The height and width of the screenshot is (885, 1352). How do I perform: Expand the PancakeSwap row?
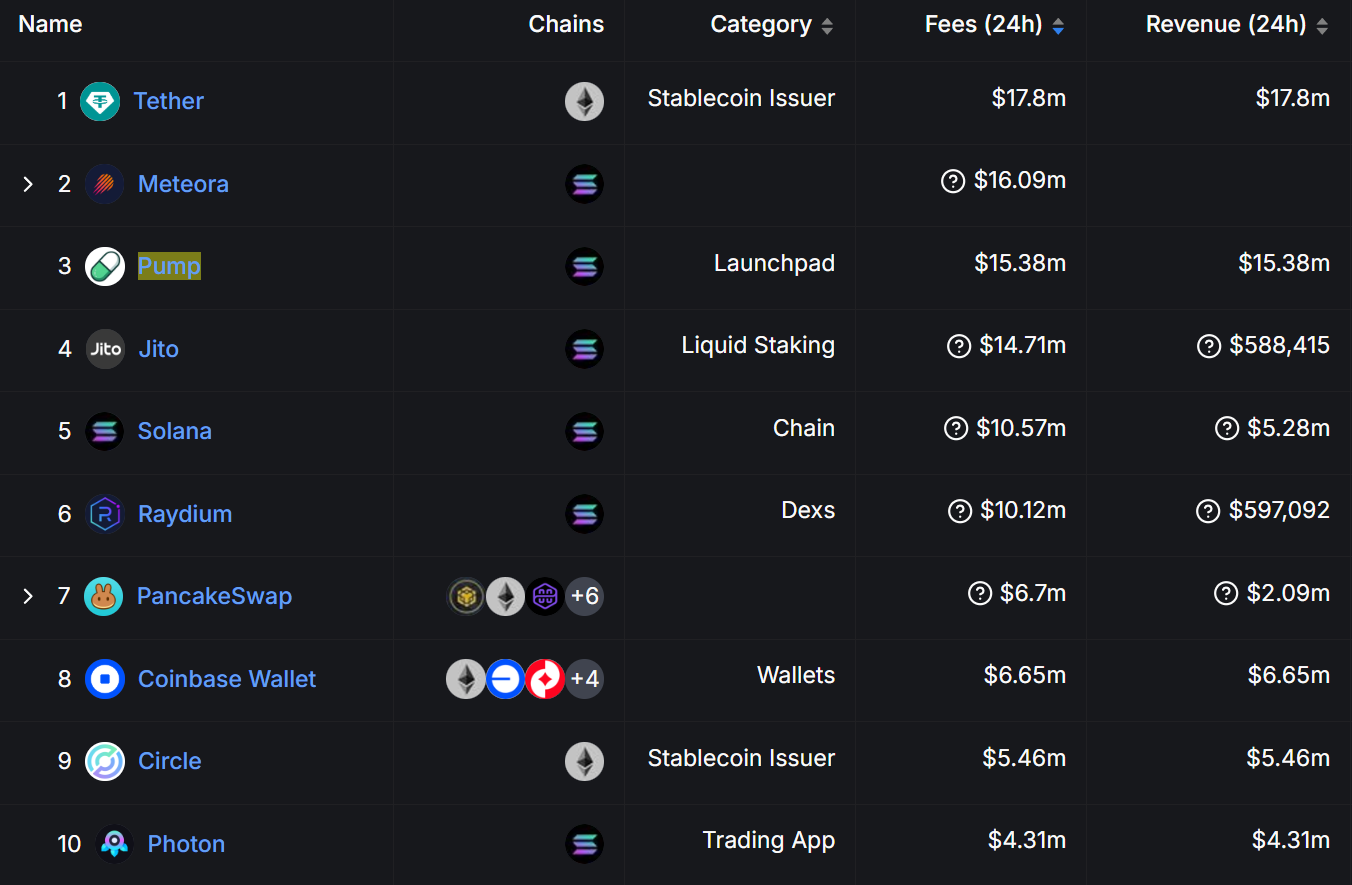(x=28, y=596)
